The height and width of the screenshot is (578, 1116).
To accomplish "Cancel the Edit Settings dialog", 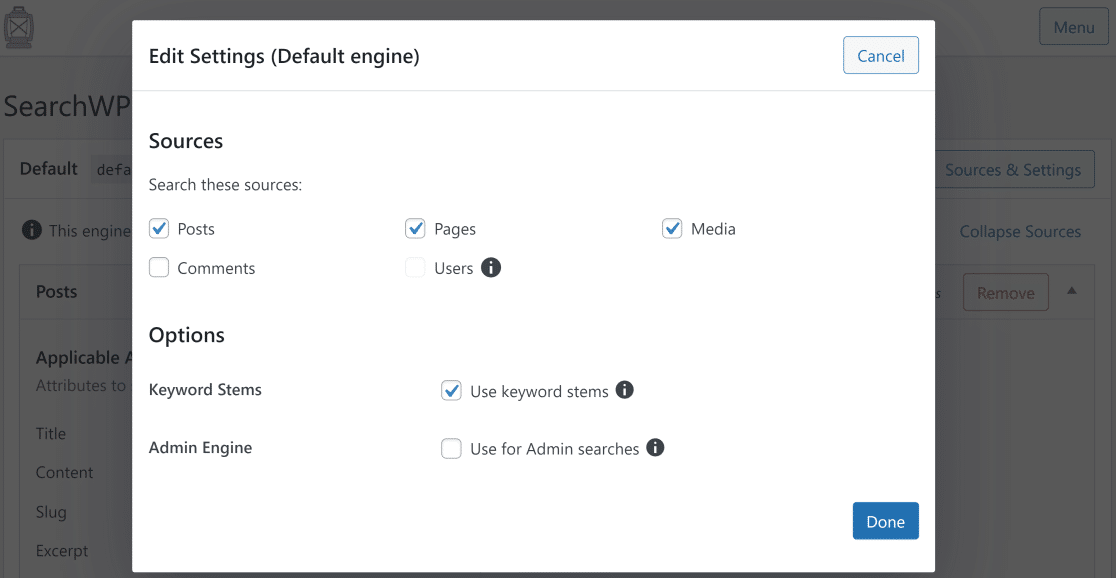I will coord(881,56).
